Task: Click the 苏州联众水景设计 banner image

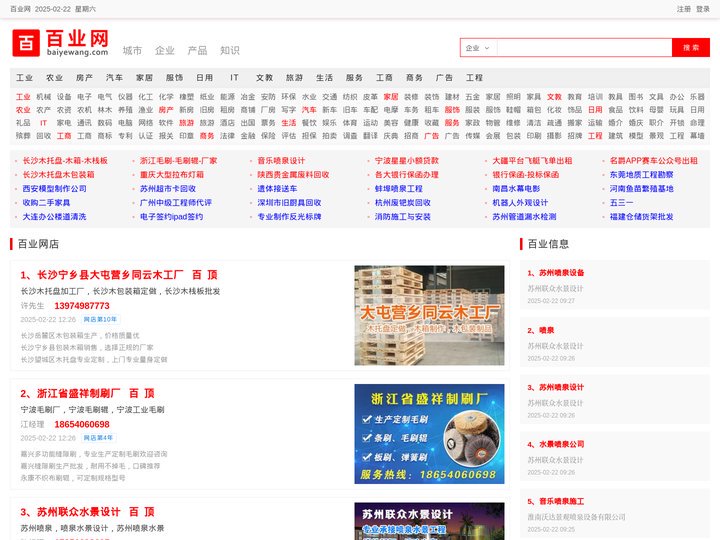Action: [429, 521]
